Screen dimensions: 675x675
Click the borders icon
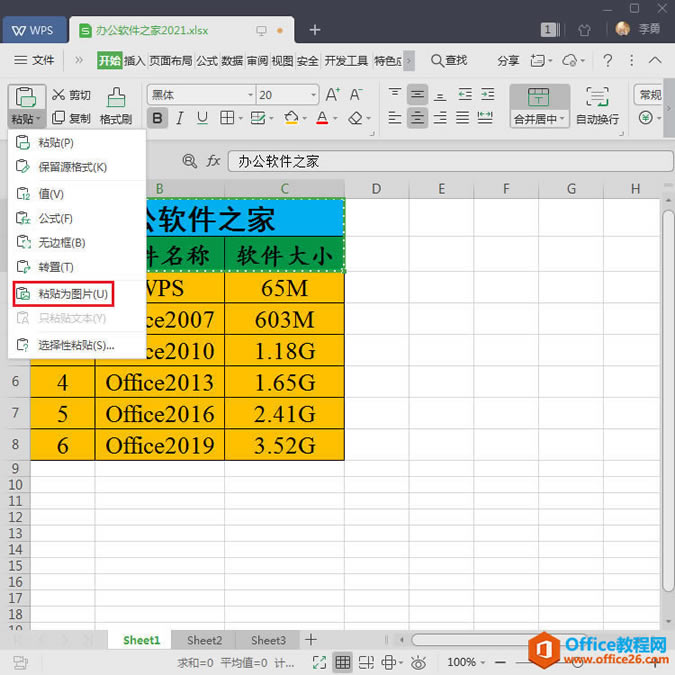(x=227, y=118)
